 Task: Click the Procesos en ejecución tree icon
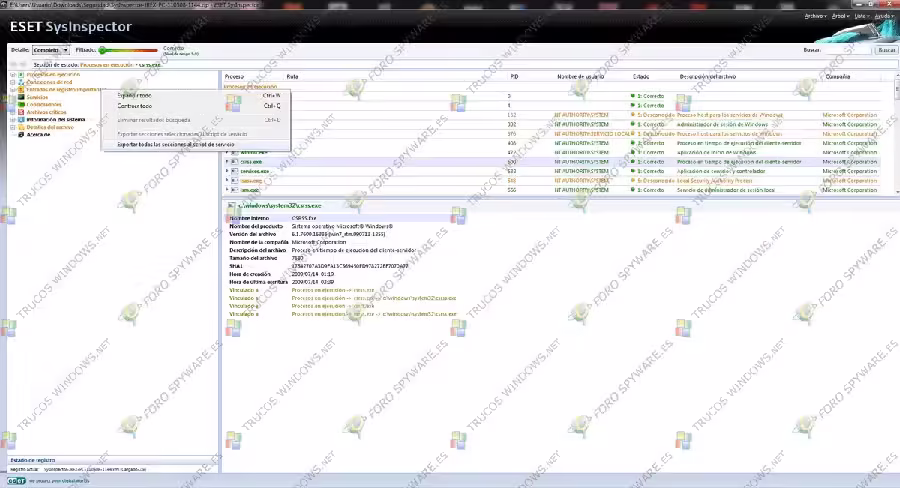coord(21,75)
